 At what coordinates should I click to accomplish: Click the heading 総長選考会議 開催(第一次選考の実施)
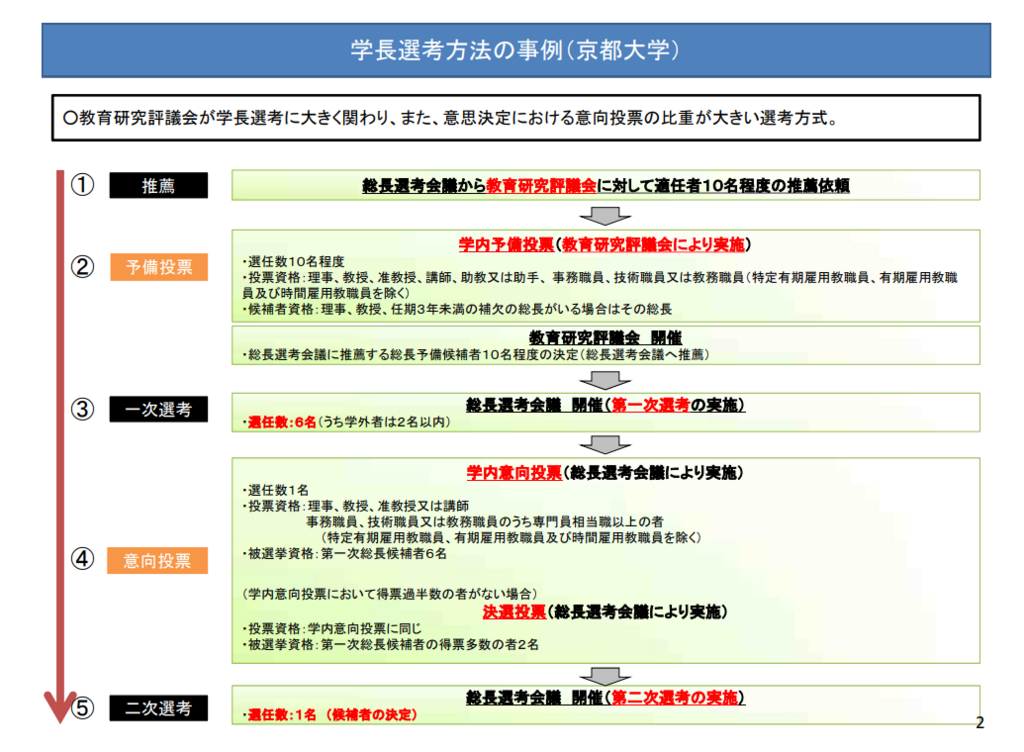(x=605, y=405)
